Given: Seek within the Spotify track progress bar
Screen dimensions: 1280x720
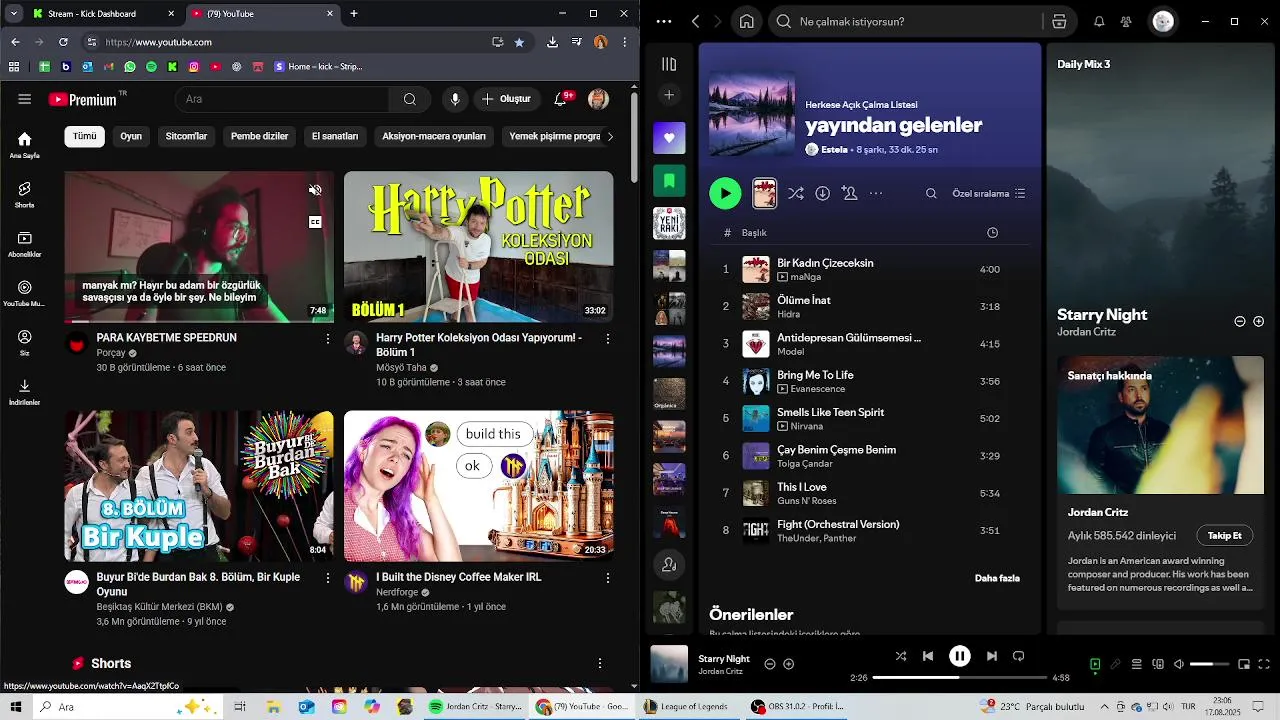Looking at the screenshot, I should [959, 677].
